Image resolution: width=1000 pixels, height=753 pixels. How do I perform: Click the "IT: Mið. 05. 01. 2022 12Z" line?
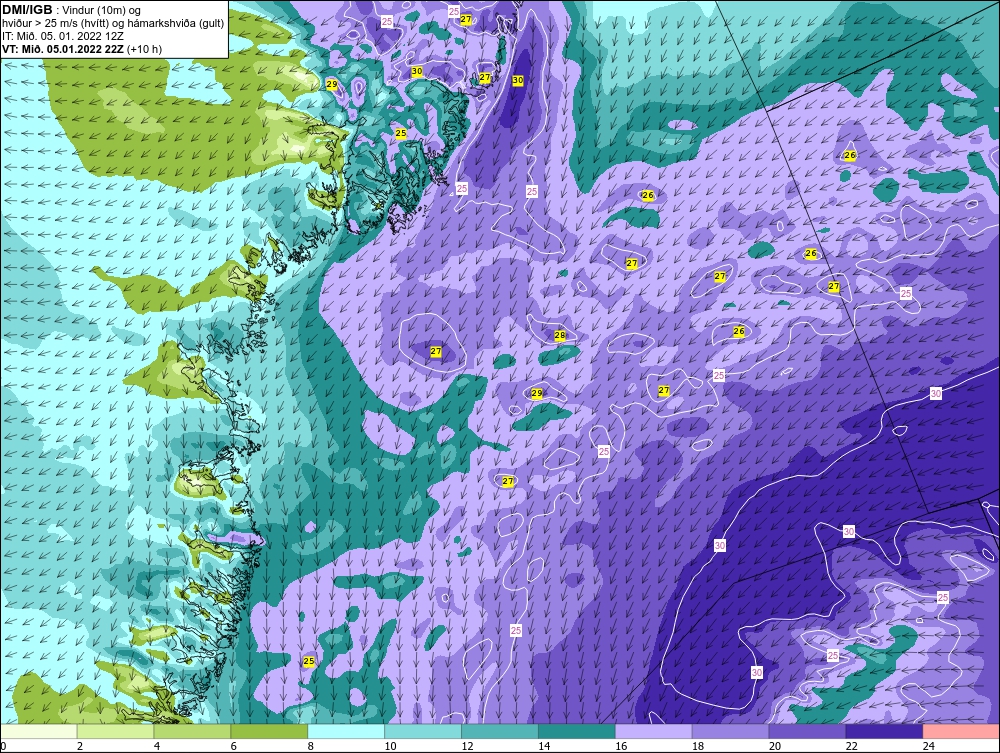click(63, 36)
